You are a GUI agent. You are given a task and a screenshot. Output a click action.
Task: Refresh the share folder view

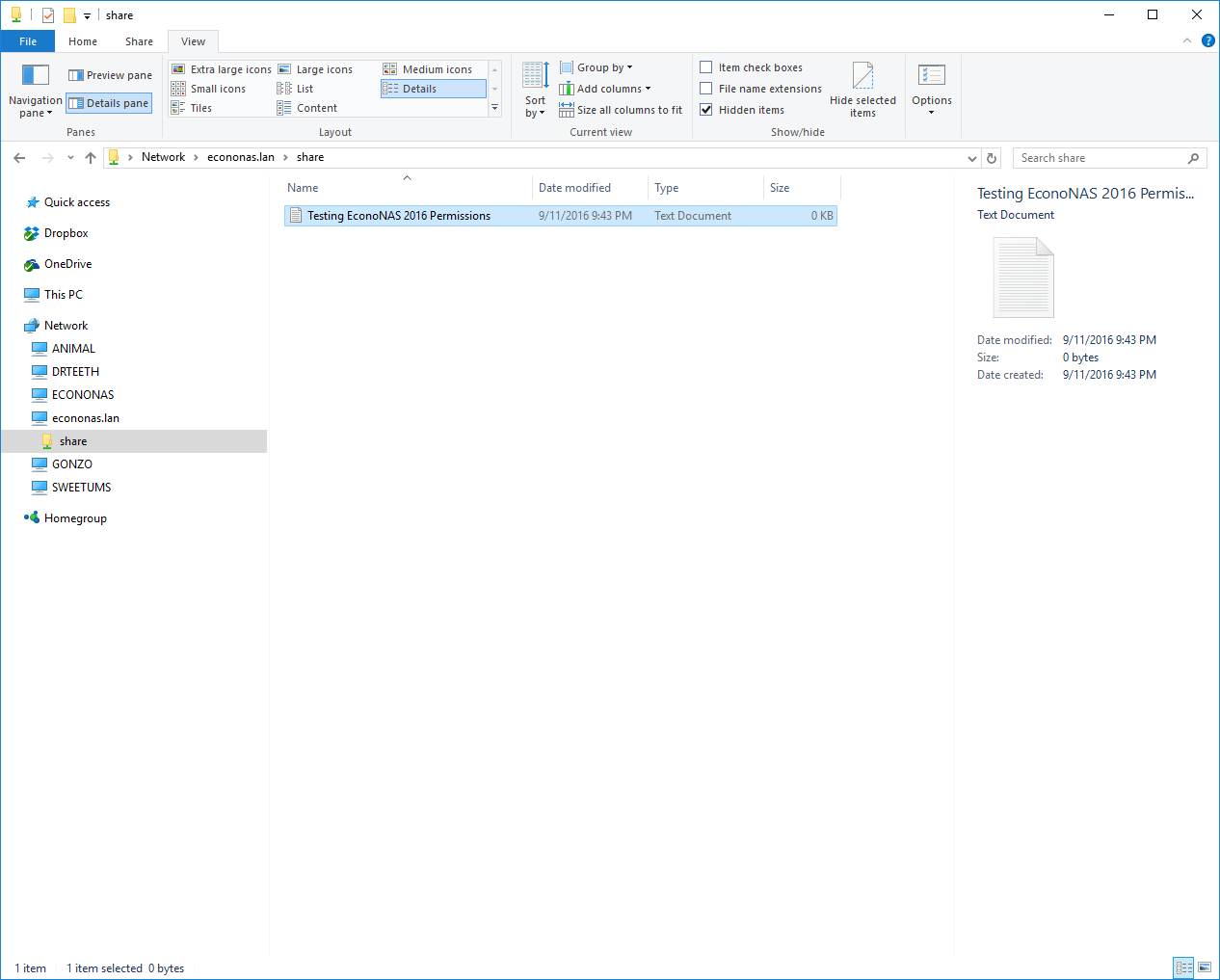point(992,158)
